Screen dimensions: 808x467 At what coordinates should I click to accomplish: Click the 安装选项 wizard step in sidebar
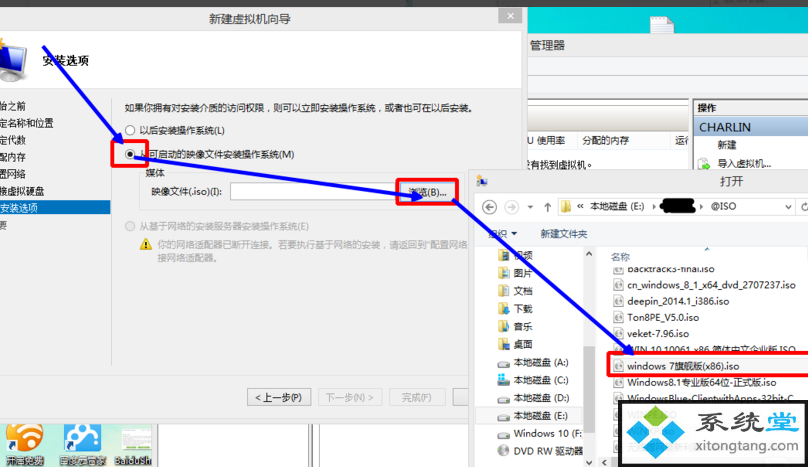[55, 208]
